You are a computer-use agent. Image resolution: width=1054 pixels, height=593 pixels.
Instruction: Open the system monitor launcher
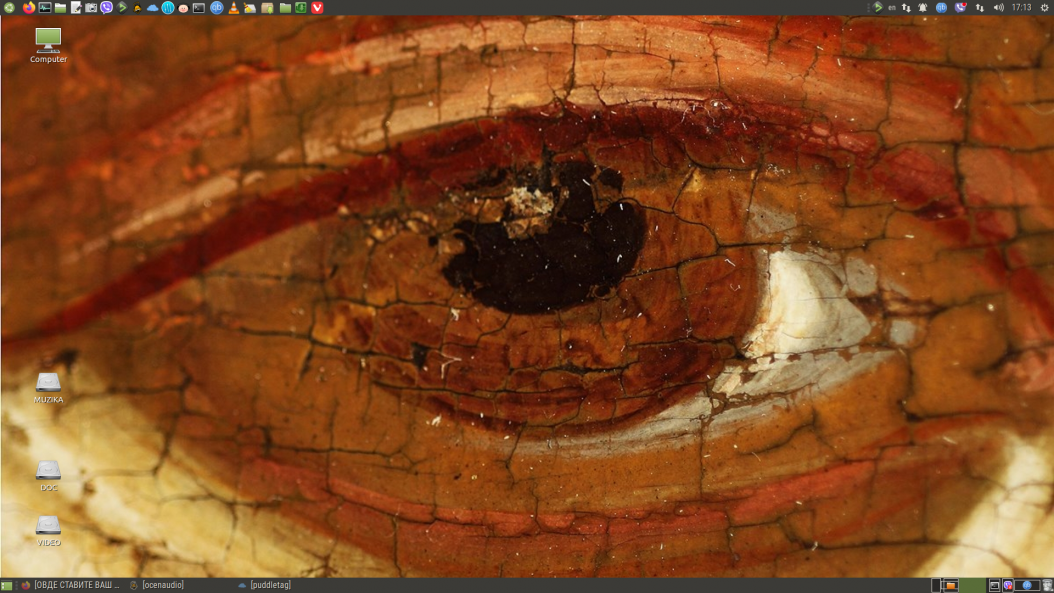pos(44,7)
